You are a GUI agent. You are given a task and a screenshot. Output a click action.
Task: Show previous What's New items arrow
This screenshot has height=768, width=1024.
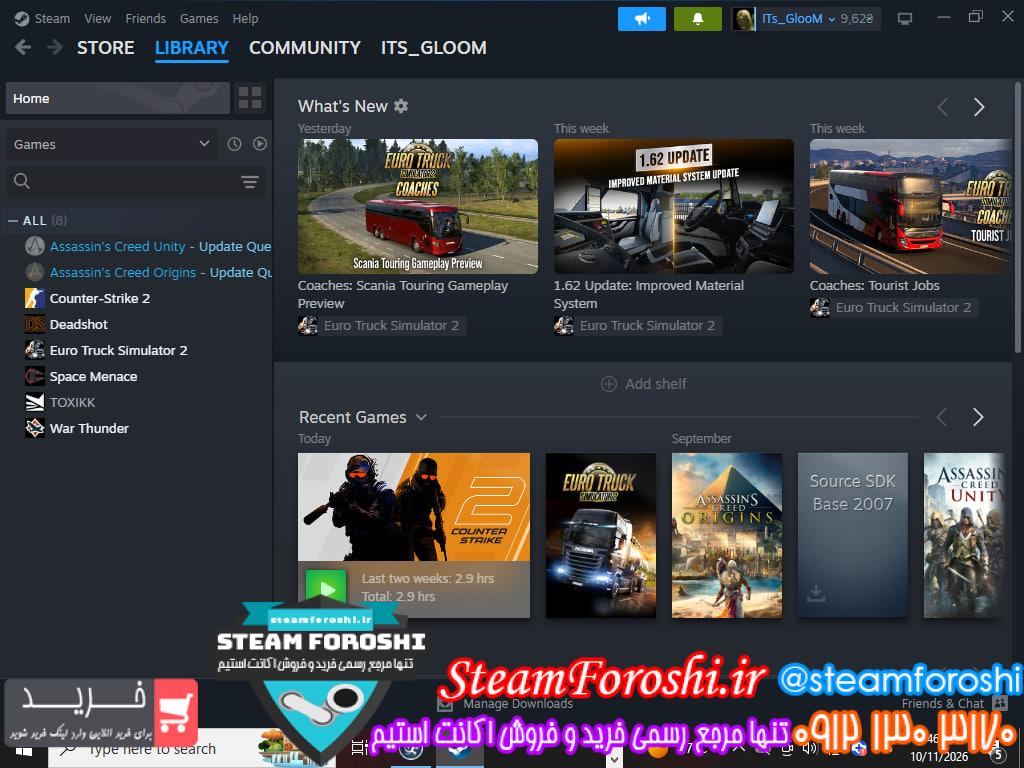pos(942,107)
